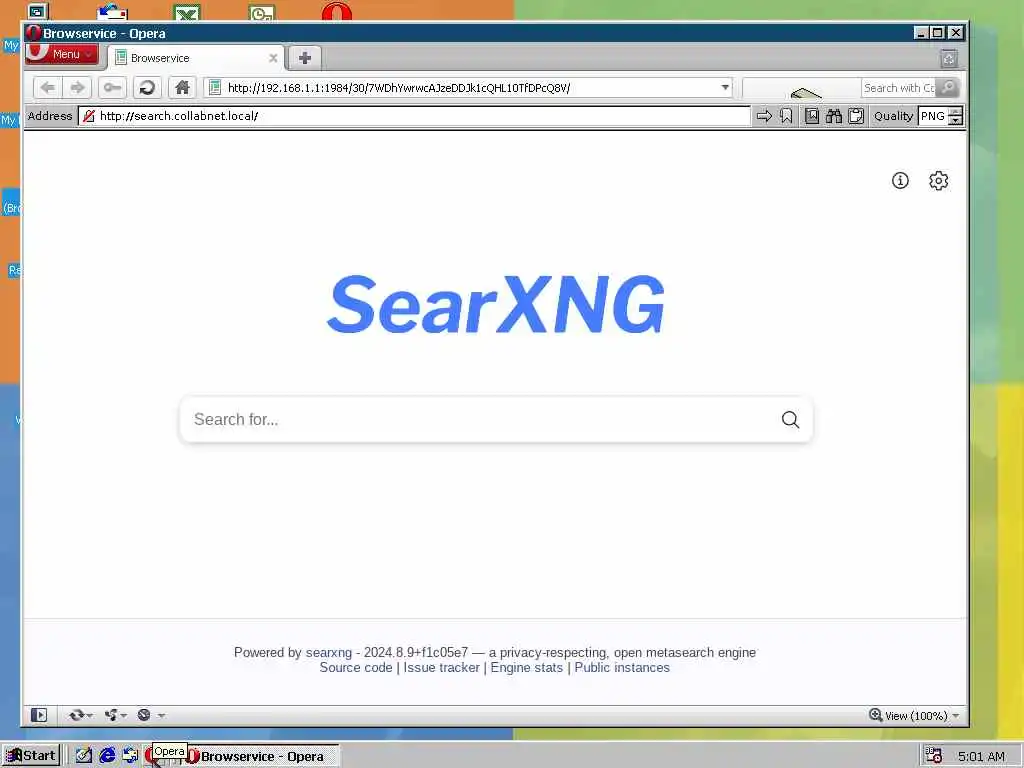Reload the page in Opera
The height and width of the screenshot is (768, 1024).
pos(148,88)
